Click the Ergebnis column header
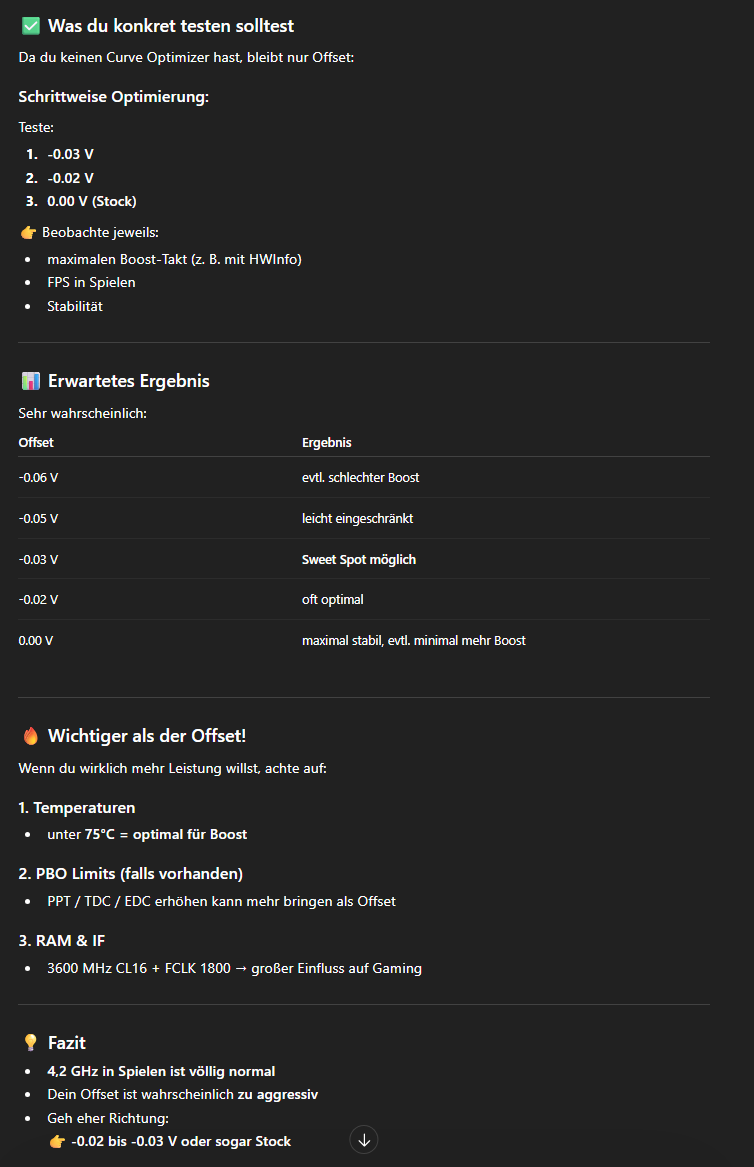The height and width of the screenshot is (1167, 754). pyautogui.click(x=327, y=442)
